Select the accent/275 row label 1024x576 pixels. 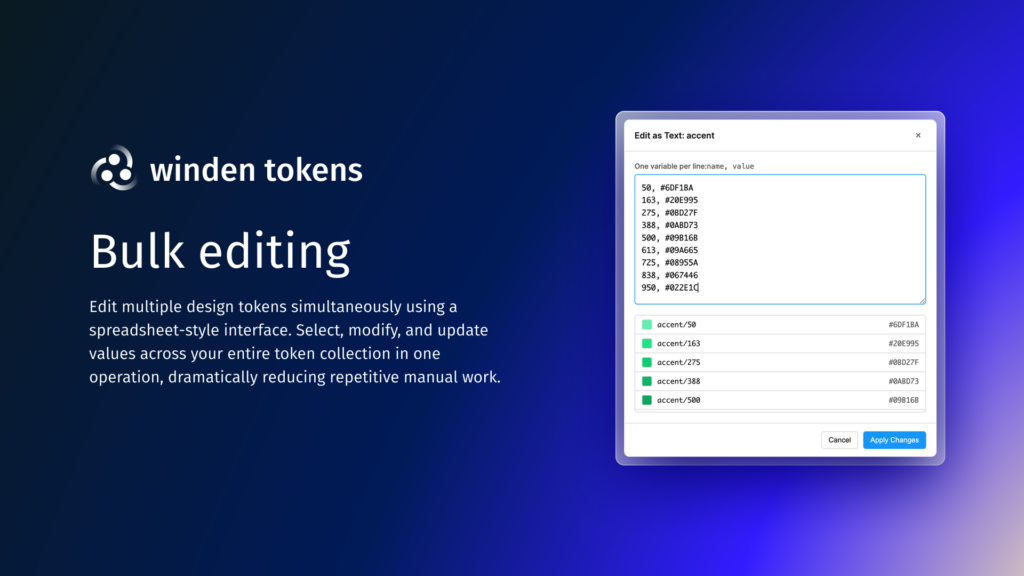[679, 362]
